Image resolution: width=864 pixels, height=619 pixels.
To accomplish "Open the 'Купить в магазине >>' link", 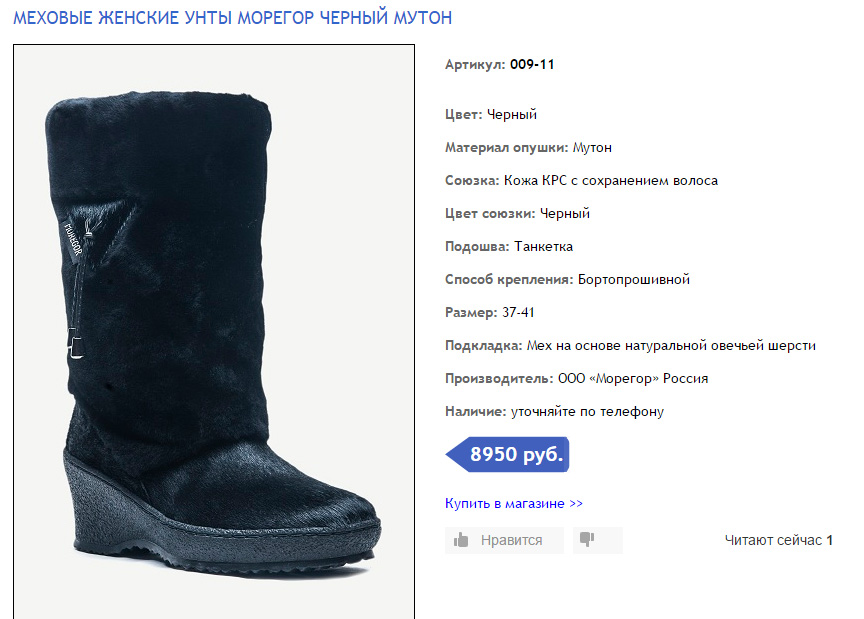I will pyautogui.click(x=514, y=503).
